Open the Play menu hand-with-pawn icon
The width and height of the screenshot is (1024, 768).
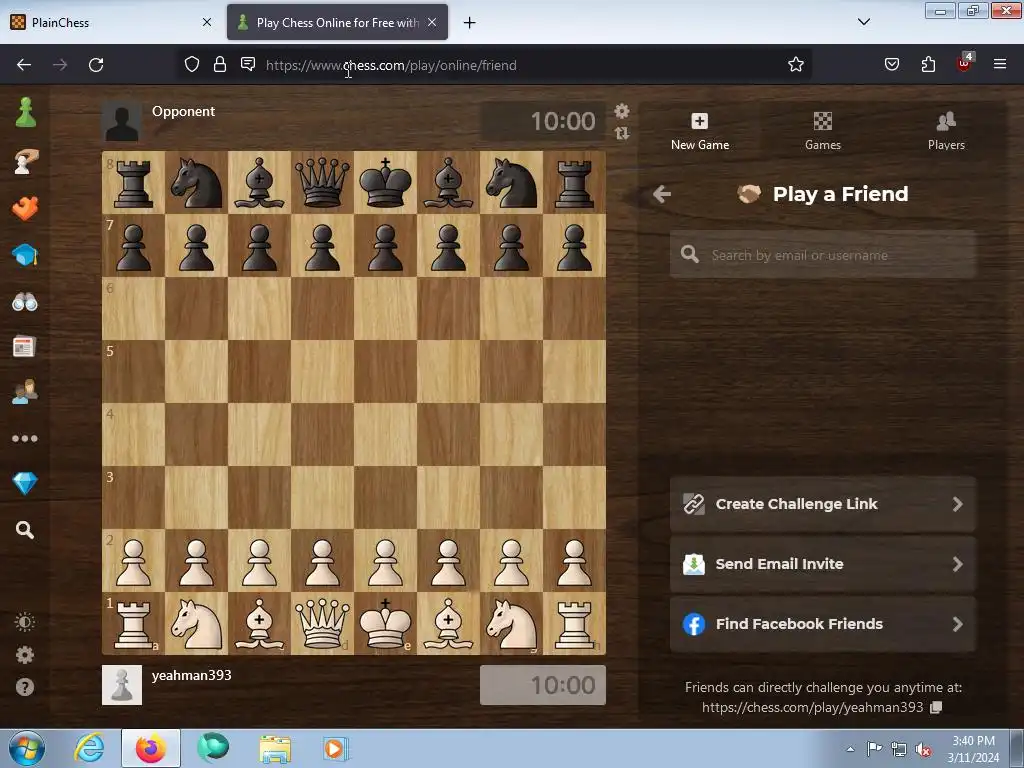click(25, 161)
